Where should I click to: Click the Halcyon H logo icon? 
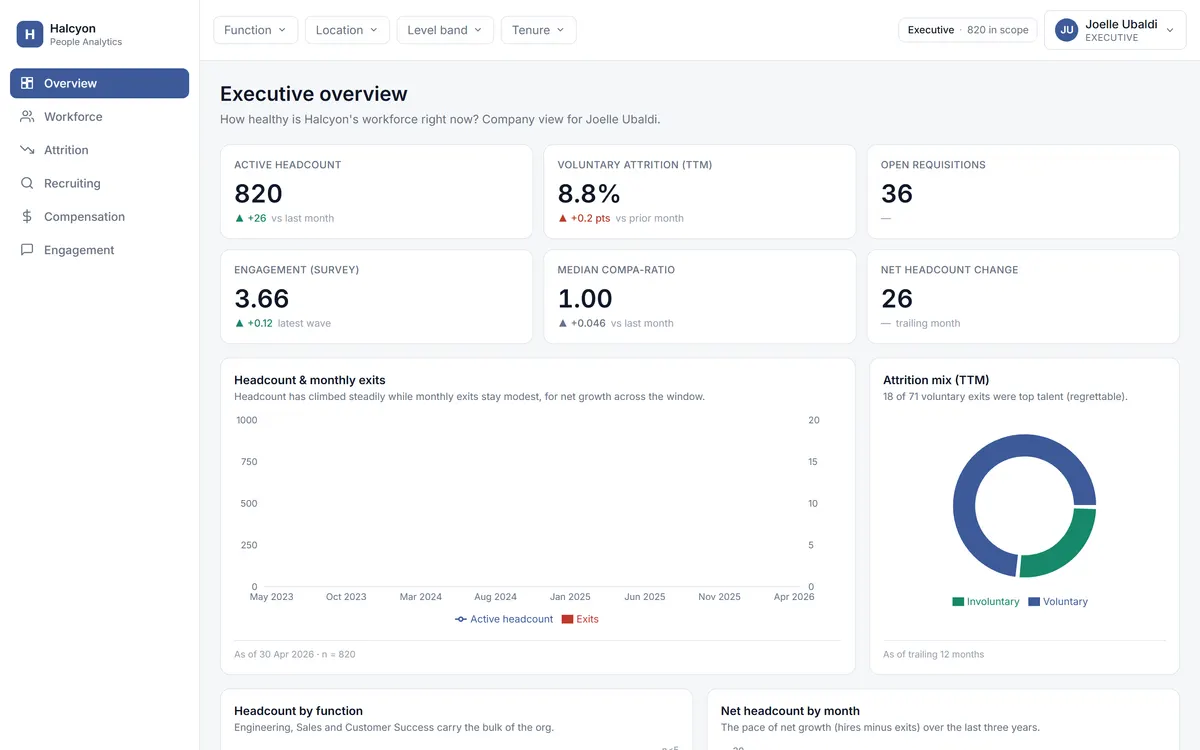click(x=30, y=35)
